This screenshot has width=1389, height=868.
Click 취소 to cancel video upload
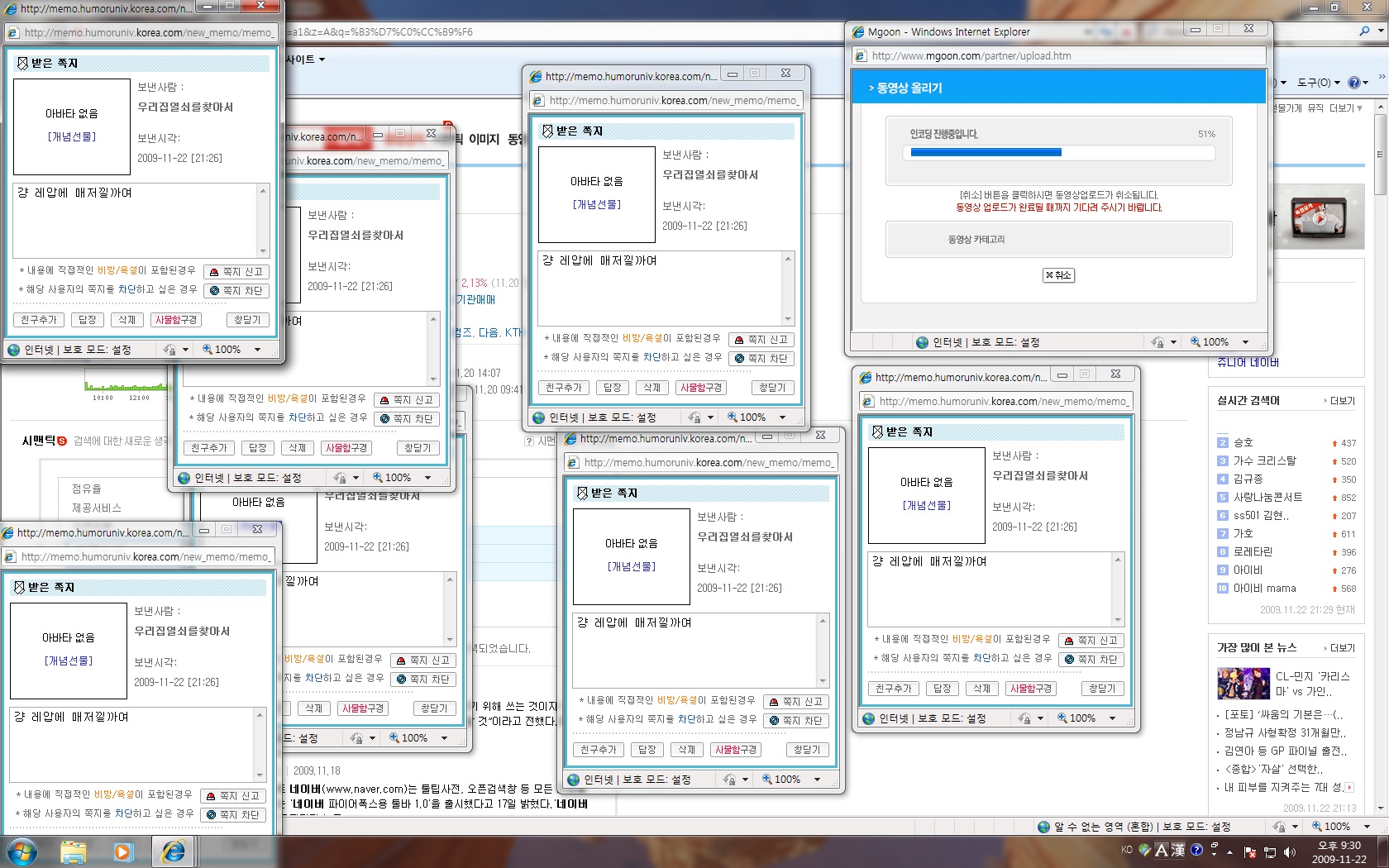1058,275
